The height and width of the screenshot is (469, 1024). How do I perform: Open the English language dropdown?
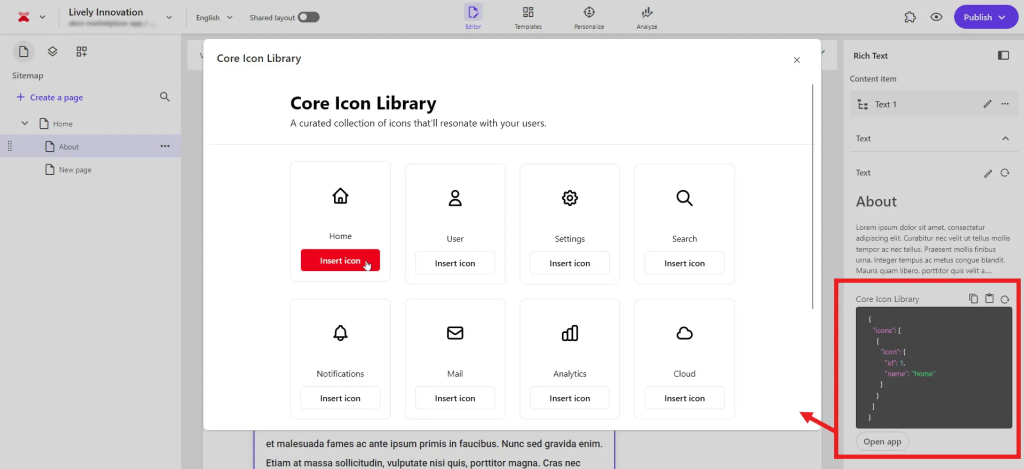click(214, 17)
